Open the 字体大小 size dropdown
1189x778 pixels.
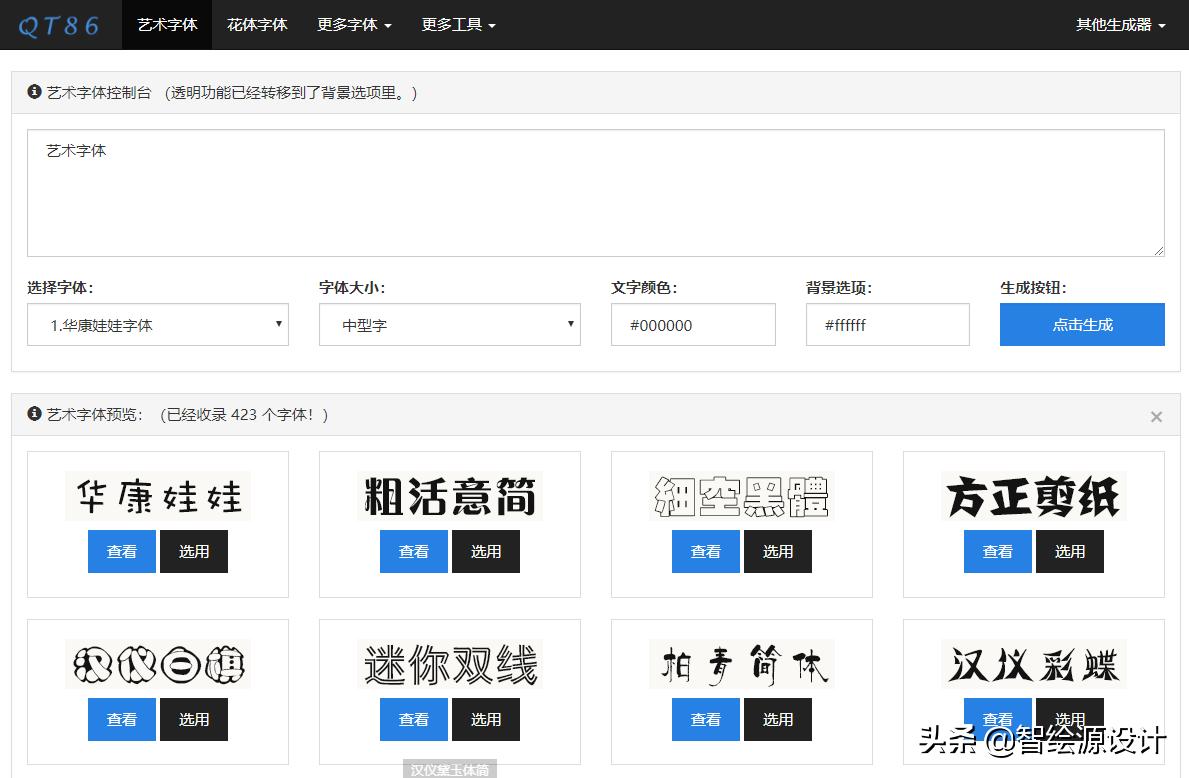click(449, 324)
